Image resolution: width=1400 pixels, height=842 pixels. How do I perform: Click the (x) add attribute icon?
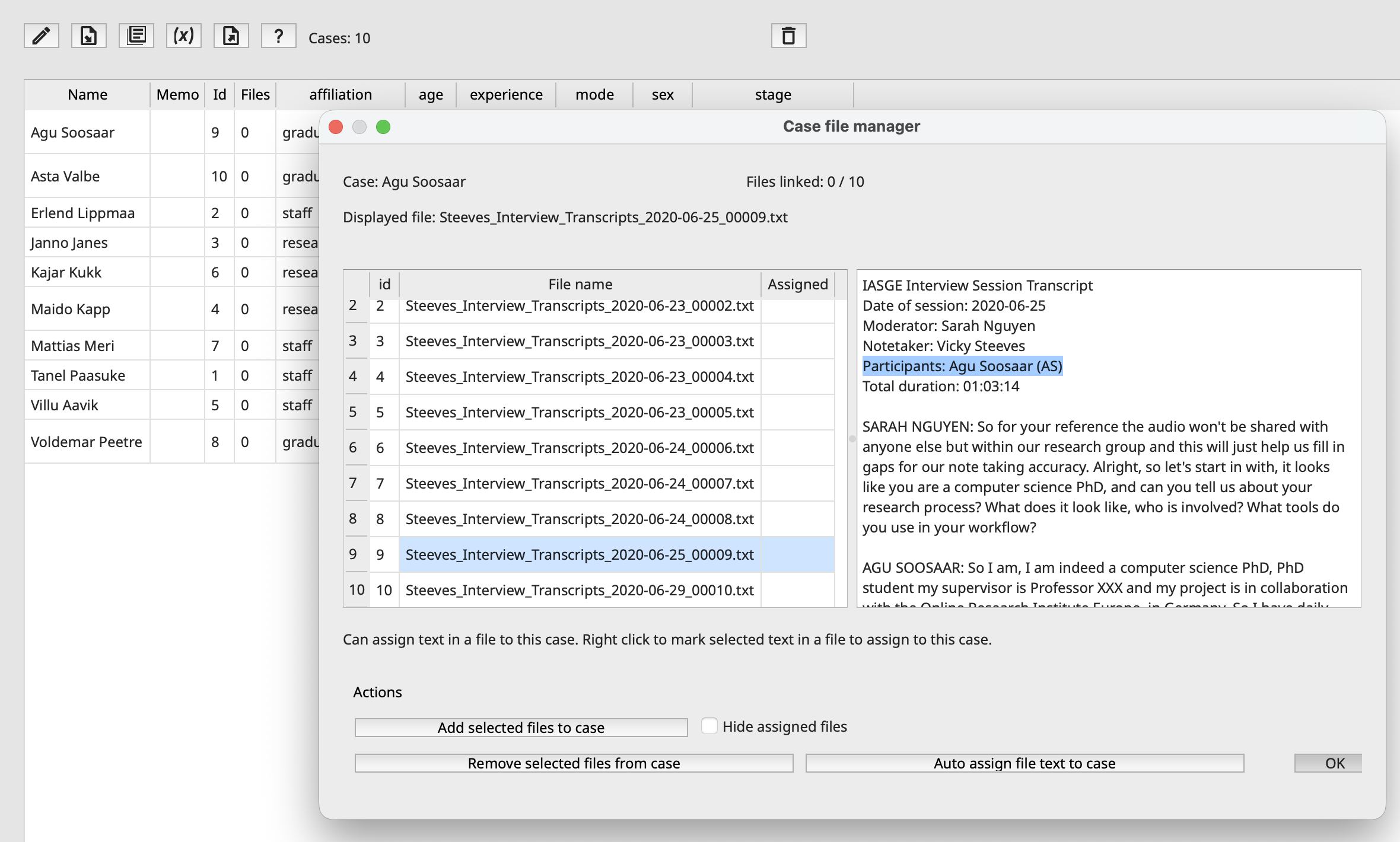(184, 36)
